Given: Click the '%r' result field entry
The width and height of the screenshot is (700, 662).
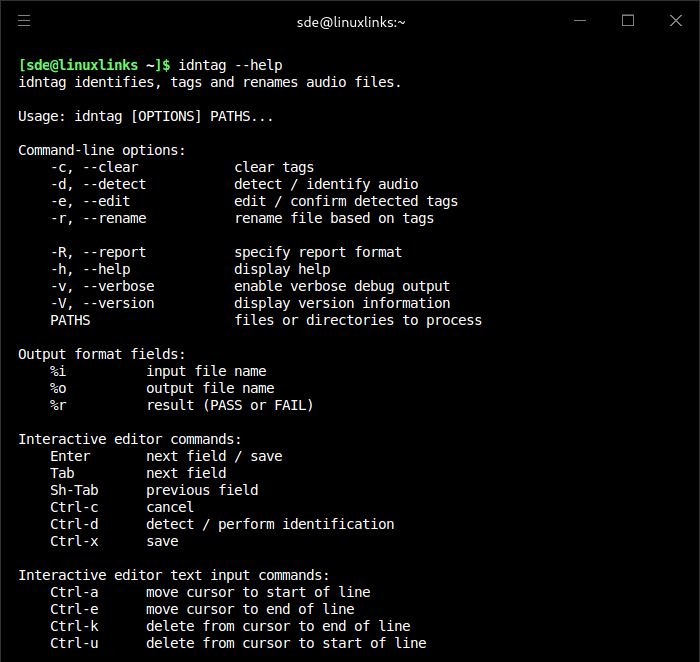Looking at the screenshot, I should pos(58,405).
